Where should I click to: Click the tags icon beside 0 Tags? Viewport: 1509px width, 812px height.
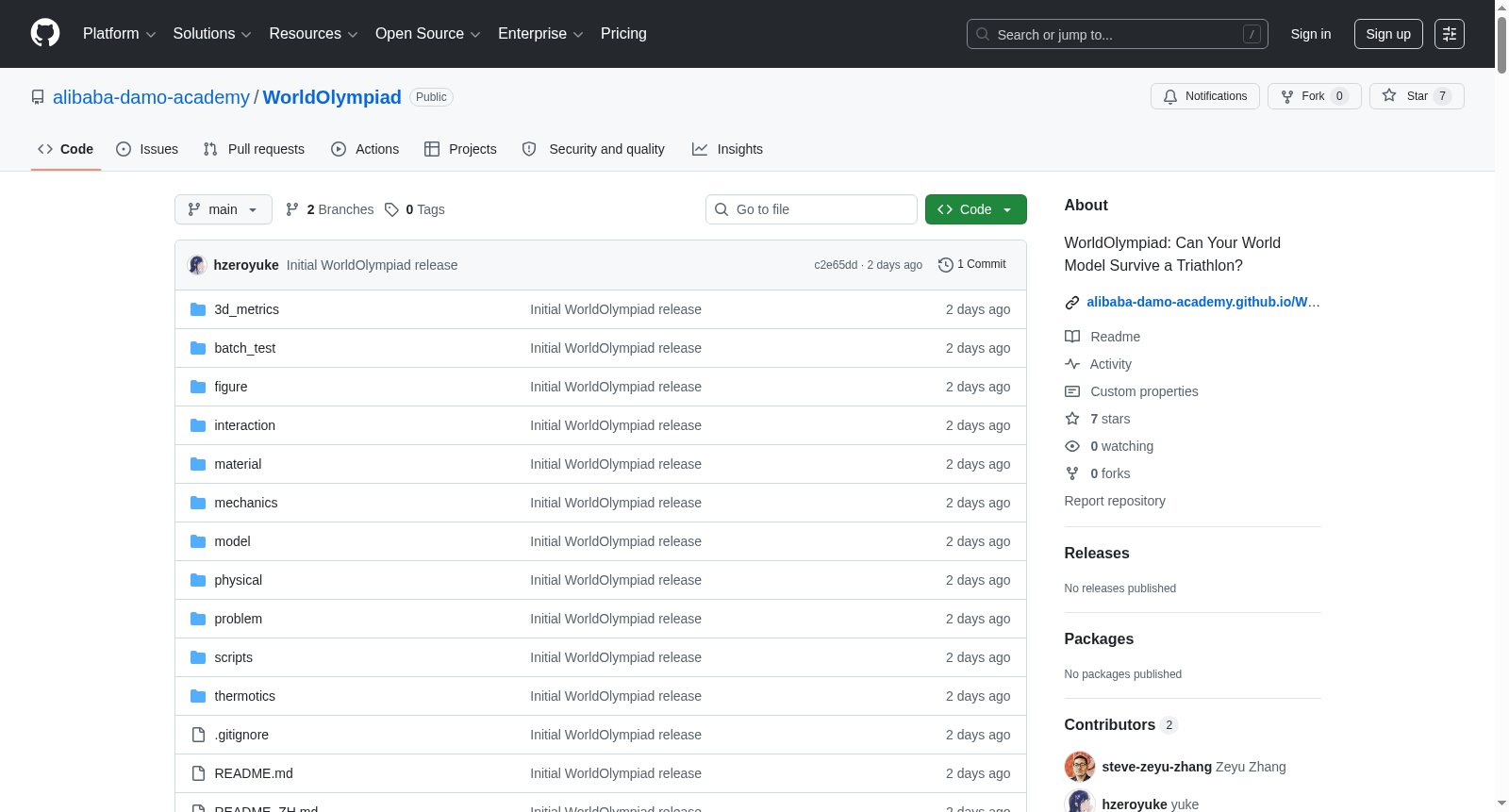pos(391,209)
